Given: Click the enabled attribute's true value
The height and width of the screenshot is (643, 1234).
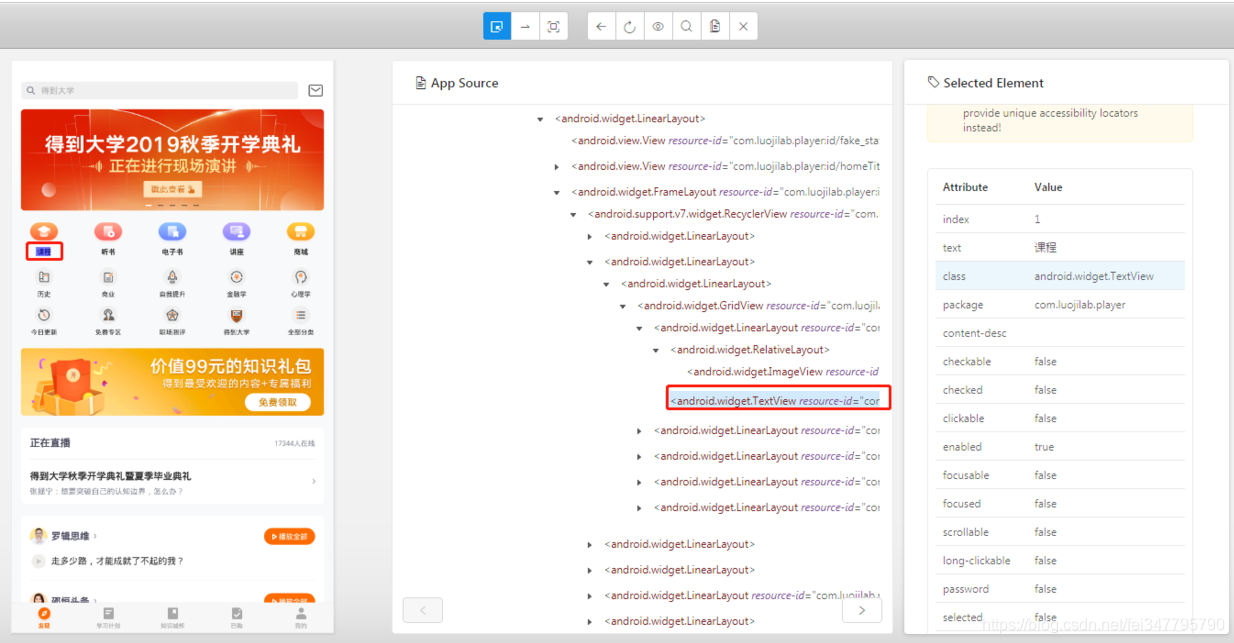Looking at the screenshot, I should tap(1044, 447).
